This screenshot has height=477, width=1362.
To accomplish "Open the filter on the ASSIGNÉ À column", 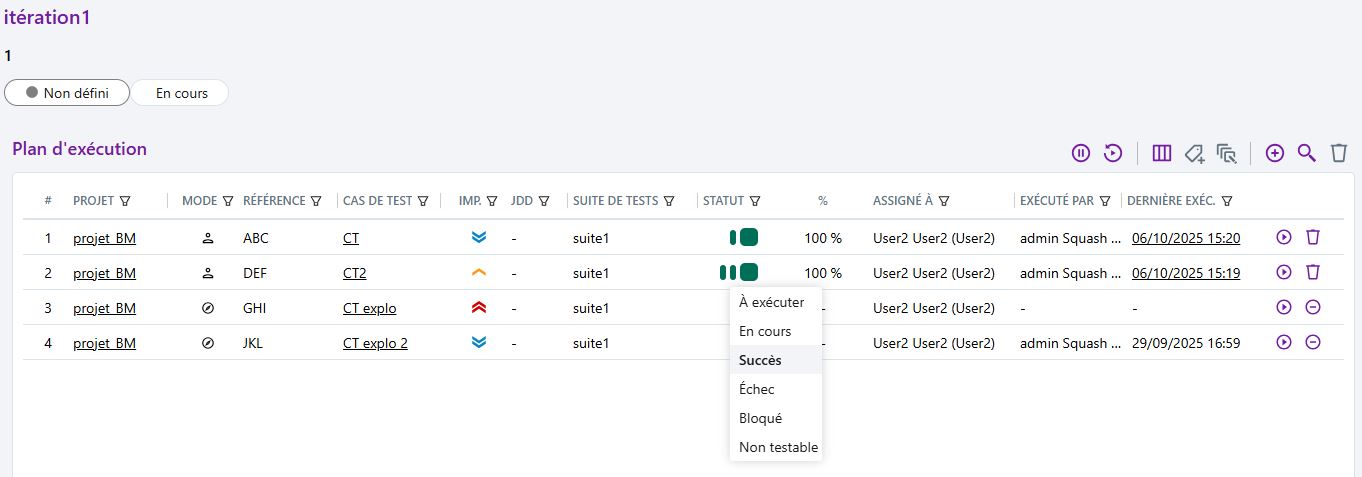I will click(944, 201).
